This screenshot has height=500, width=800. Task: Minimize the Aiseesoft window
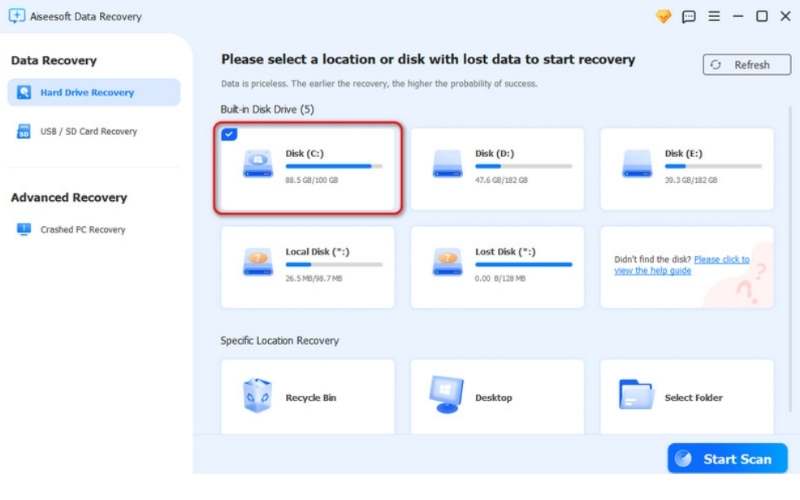[x=738, y=16]
